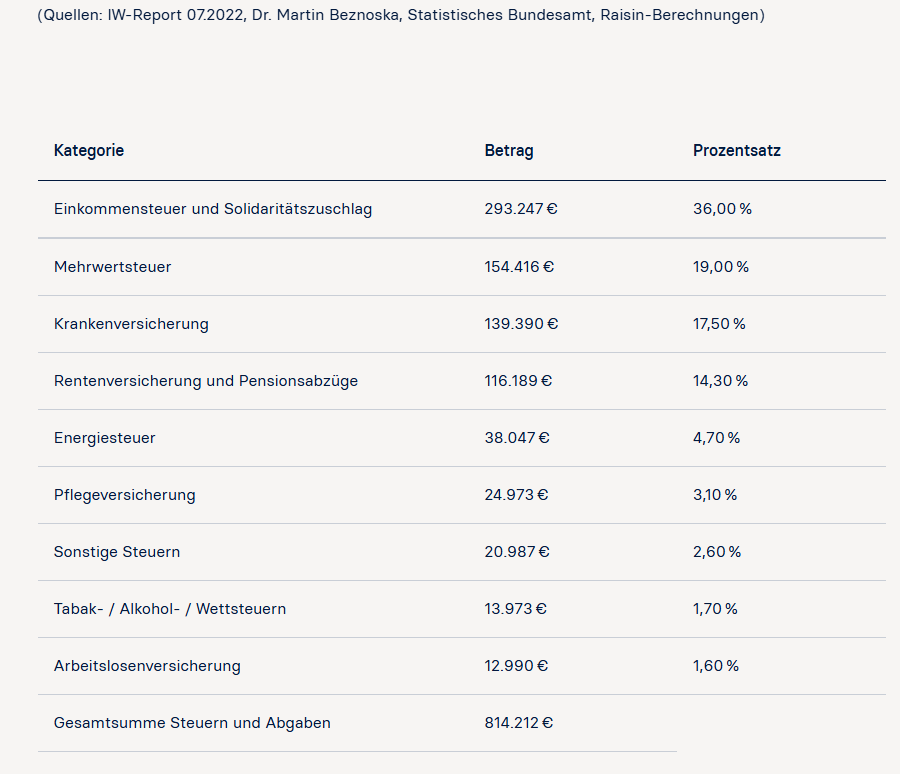Click Gesamtsumme Steuern und Abgaben label
Image resolution: width=900 pixels, height=774 pixels.
[192, 723]
